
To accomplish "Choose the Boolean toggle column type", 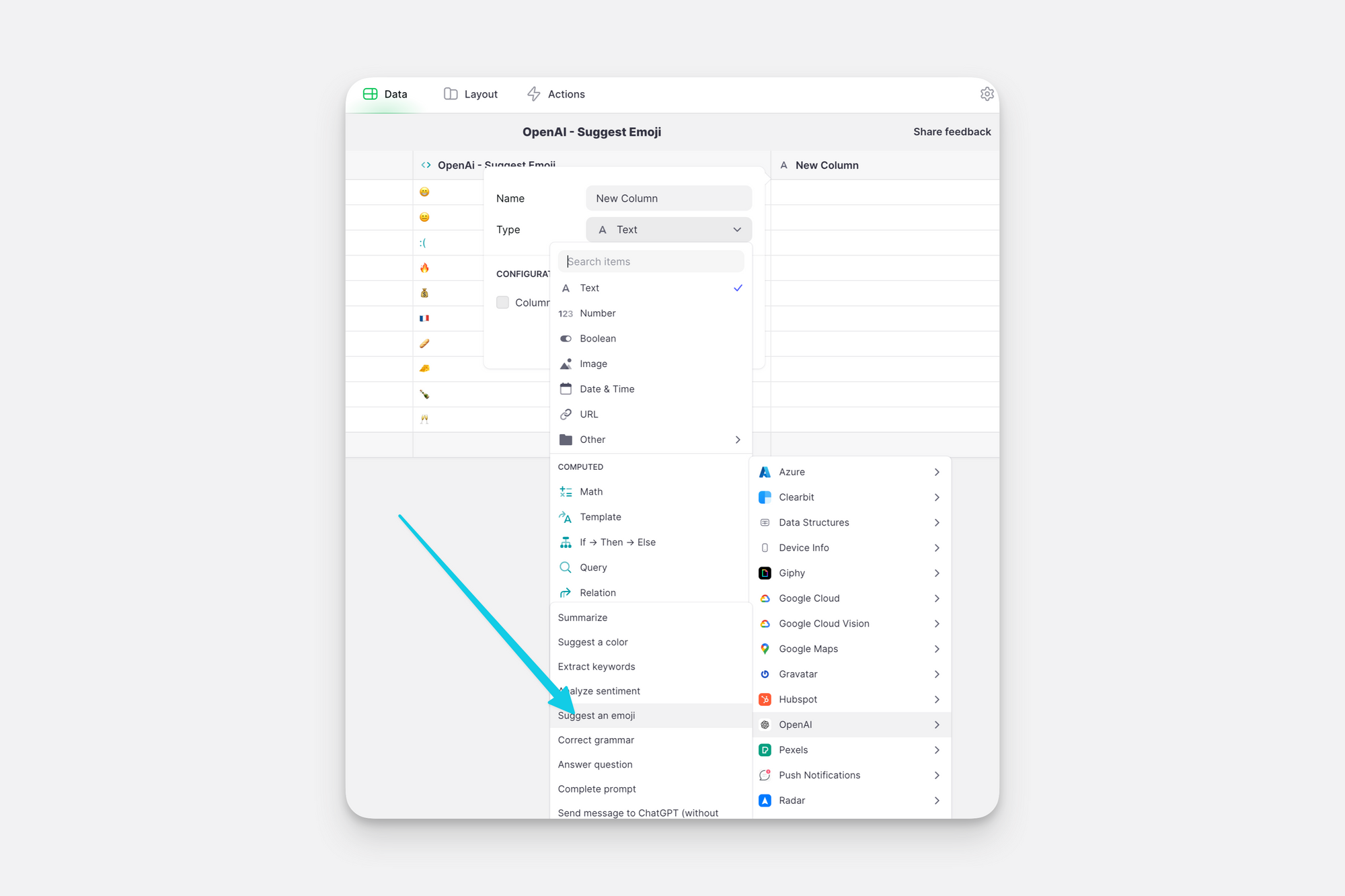I will (597, 338).
